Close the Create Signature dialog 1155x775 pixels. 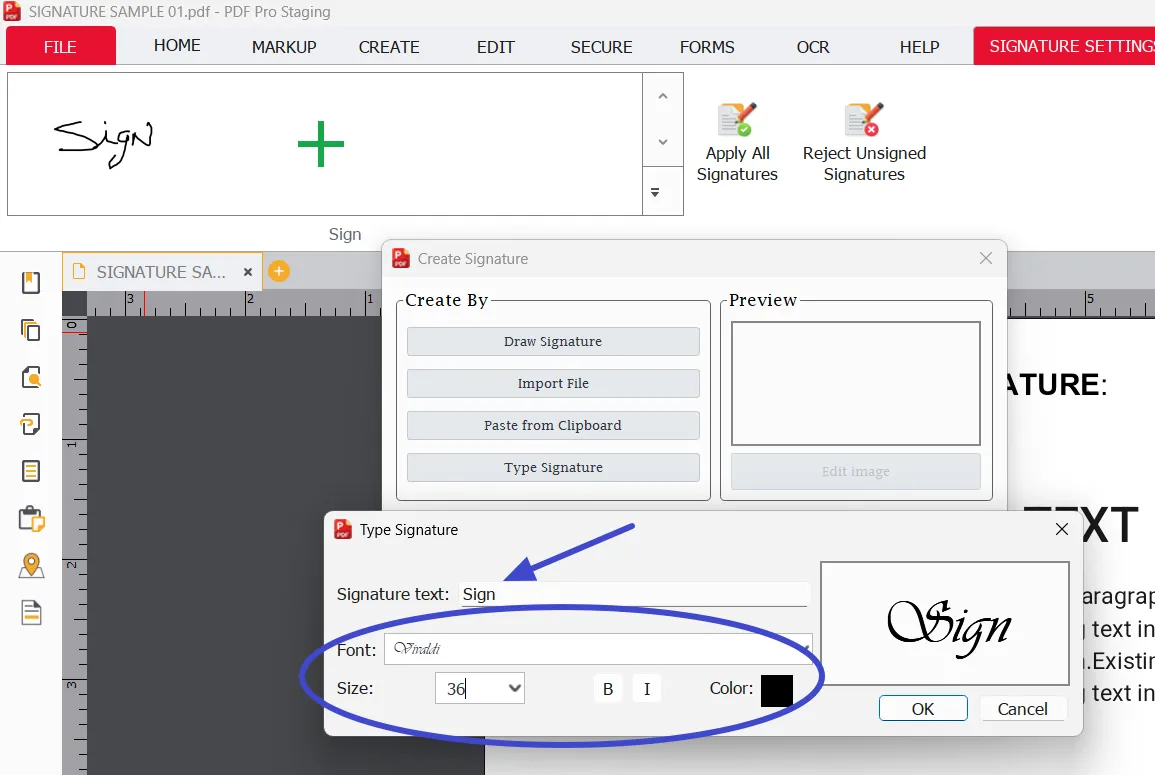[x=986, y=258]
